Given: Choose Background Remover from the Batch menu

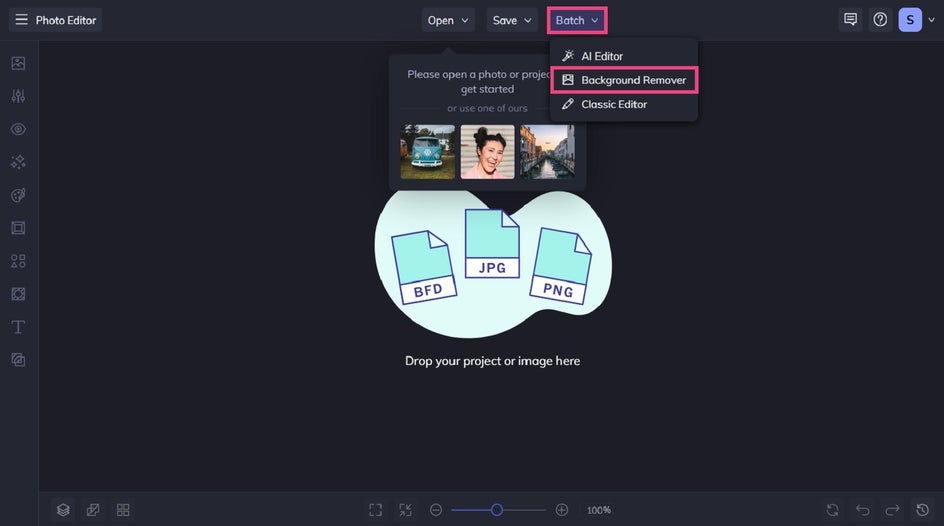Looking at the screenshot, I should tap(624, 80).
